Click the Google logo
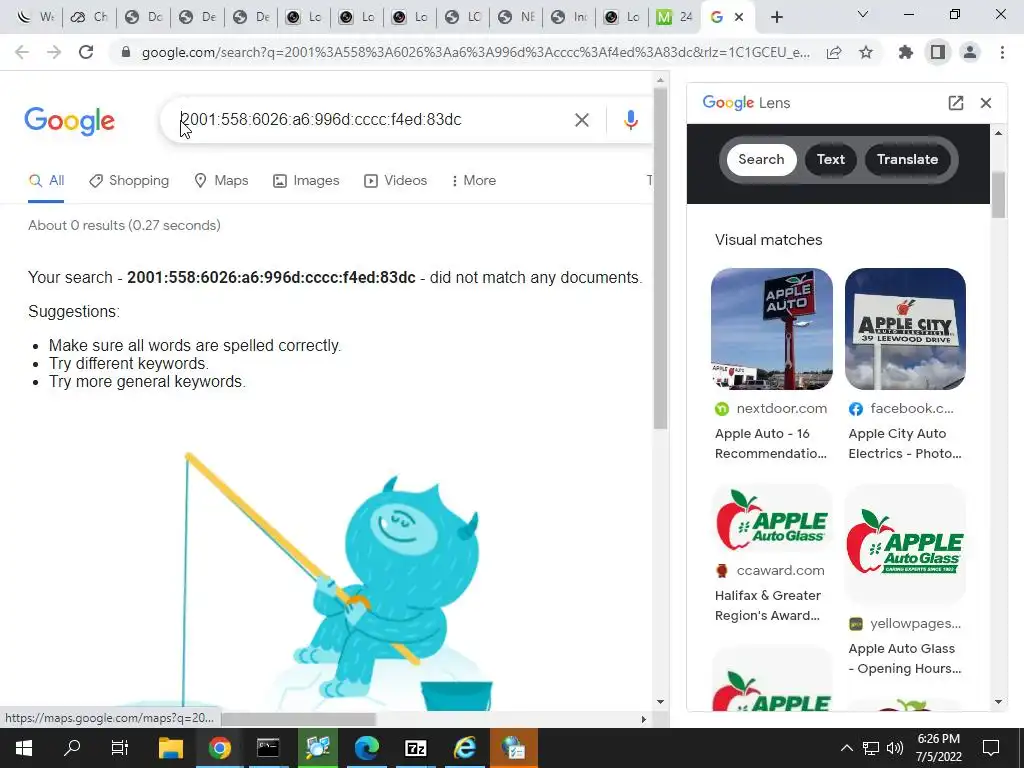The width and height of the screenshot is (1024, 768). (x=69, y=121)
